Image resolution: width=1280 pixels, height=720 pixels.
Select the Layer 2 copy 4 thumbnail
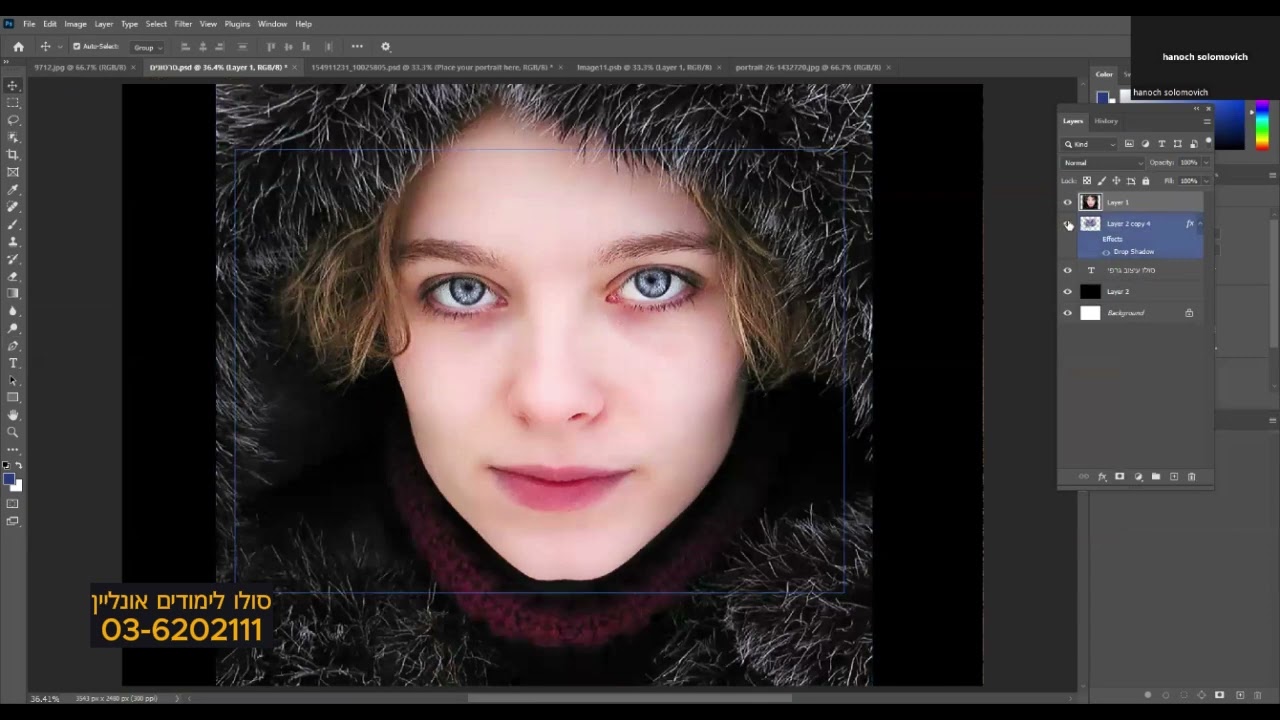pos(1090,224)
